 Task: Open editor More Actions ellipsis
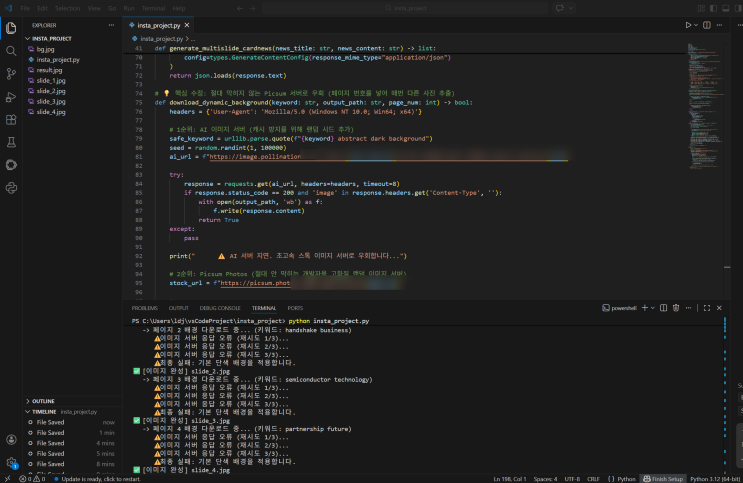coord(719,25)
